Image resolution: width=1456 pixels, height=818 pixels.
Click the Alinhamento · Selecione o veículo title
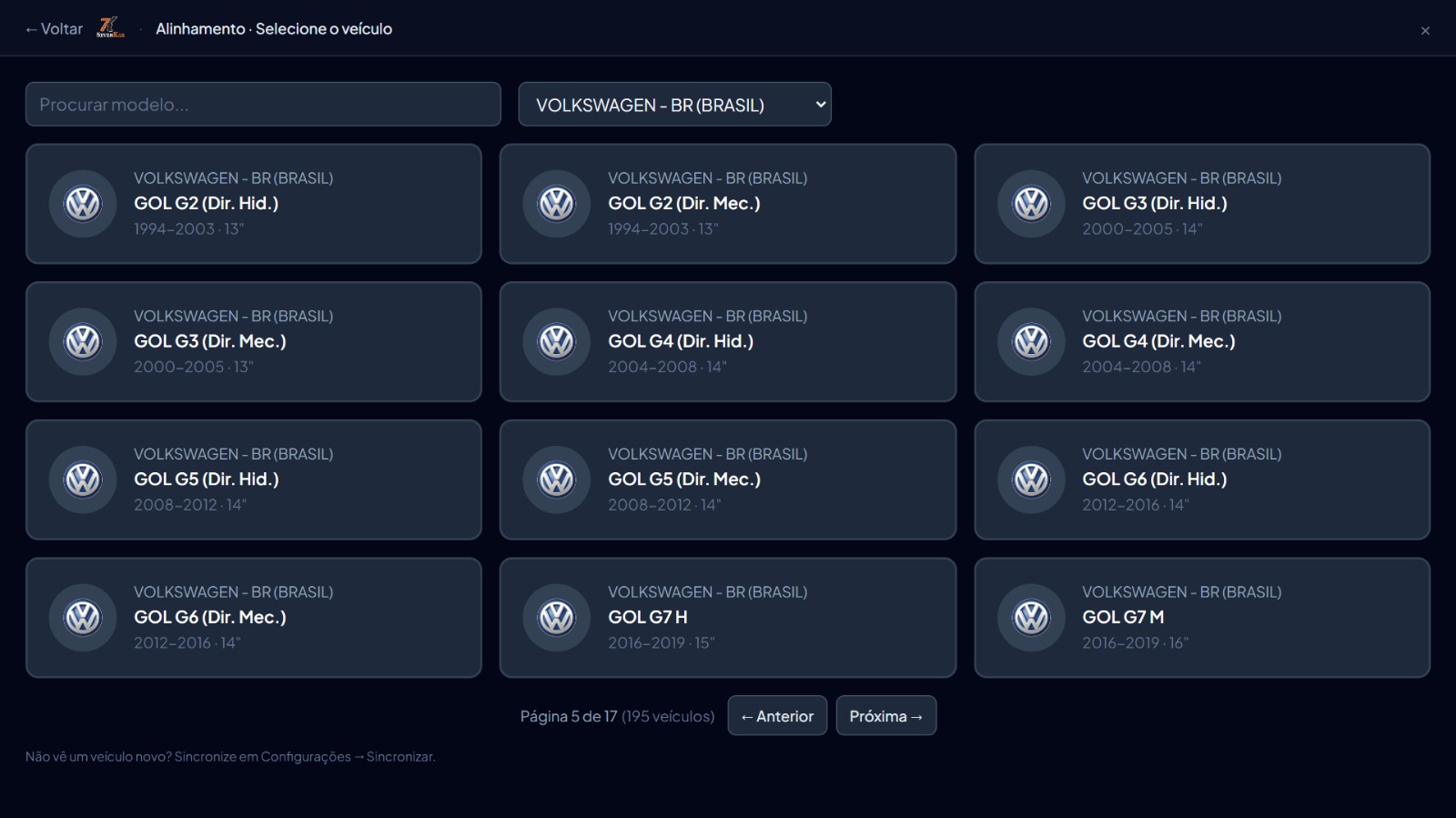(x=274, y=29)
